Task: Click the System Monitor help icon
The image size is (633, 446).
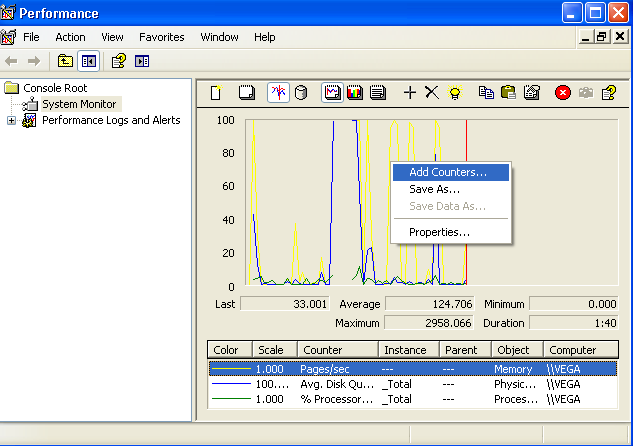Action: [609, 92]
